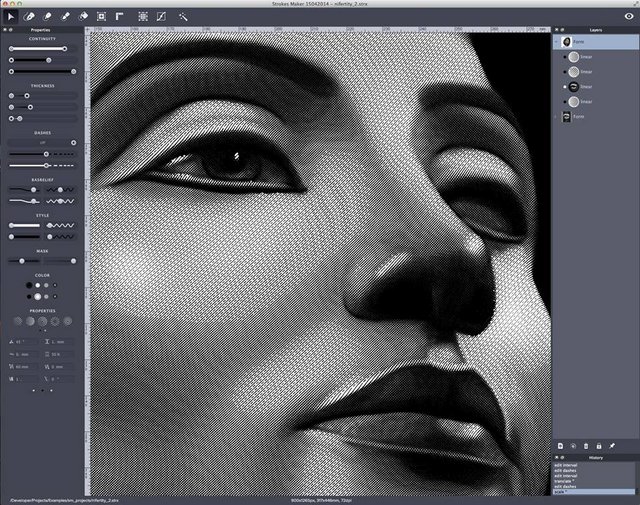Image resolution: width=640 pixels, height=505 pixels.
Task: Click the pen tool with loop
Action: (x=29, y=16)
